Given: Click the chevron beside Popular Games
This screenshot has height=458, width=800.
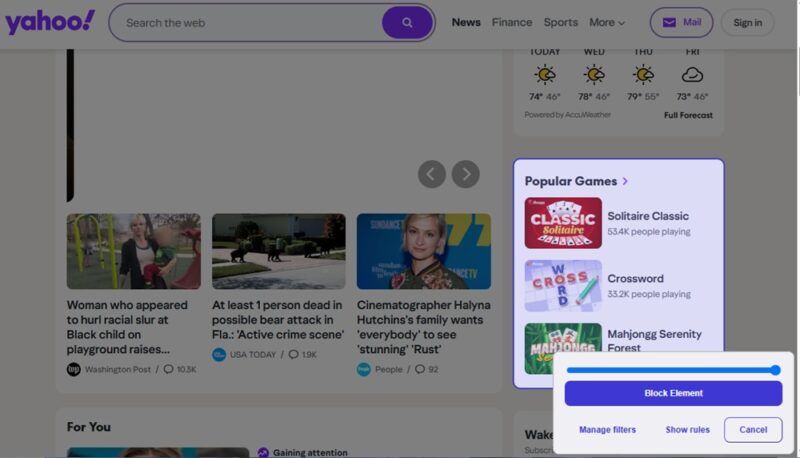Looking at the screenshot, I should (625, 181).
